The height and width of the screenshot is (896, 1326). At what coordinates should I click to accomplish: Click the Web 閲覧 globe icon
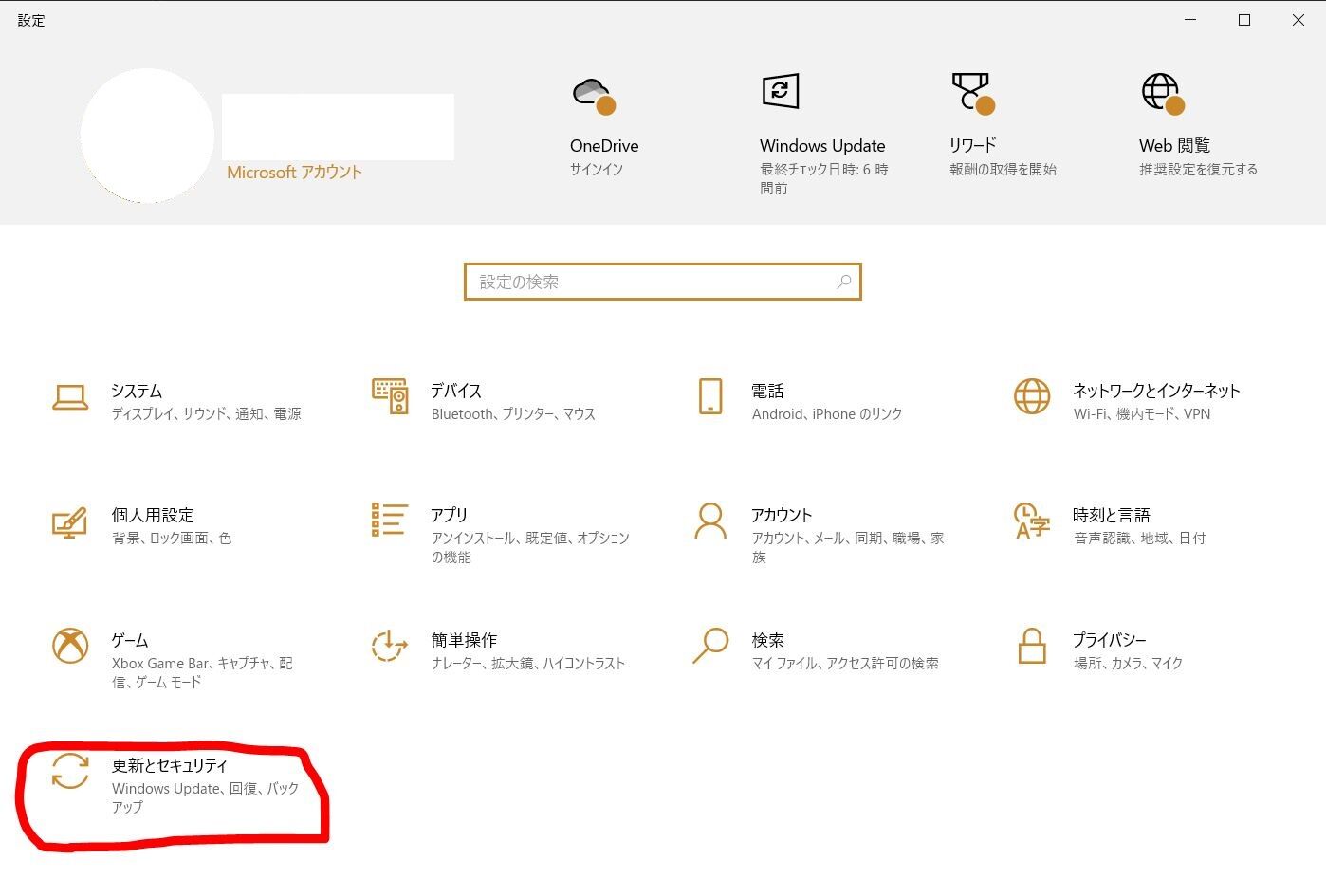click(1163, 94)
